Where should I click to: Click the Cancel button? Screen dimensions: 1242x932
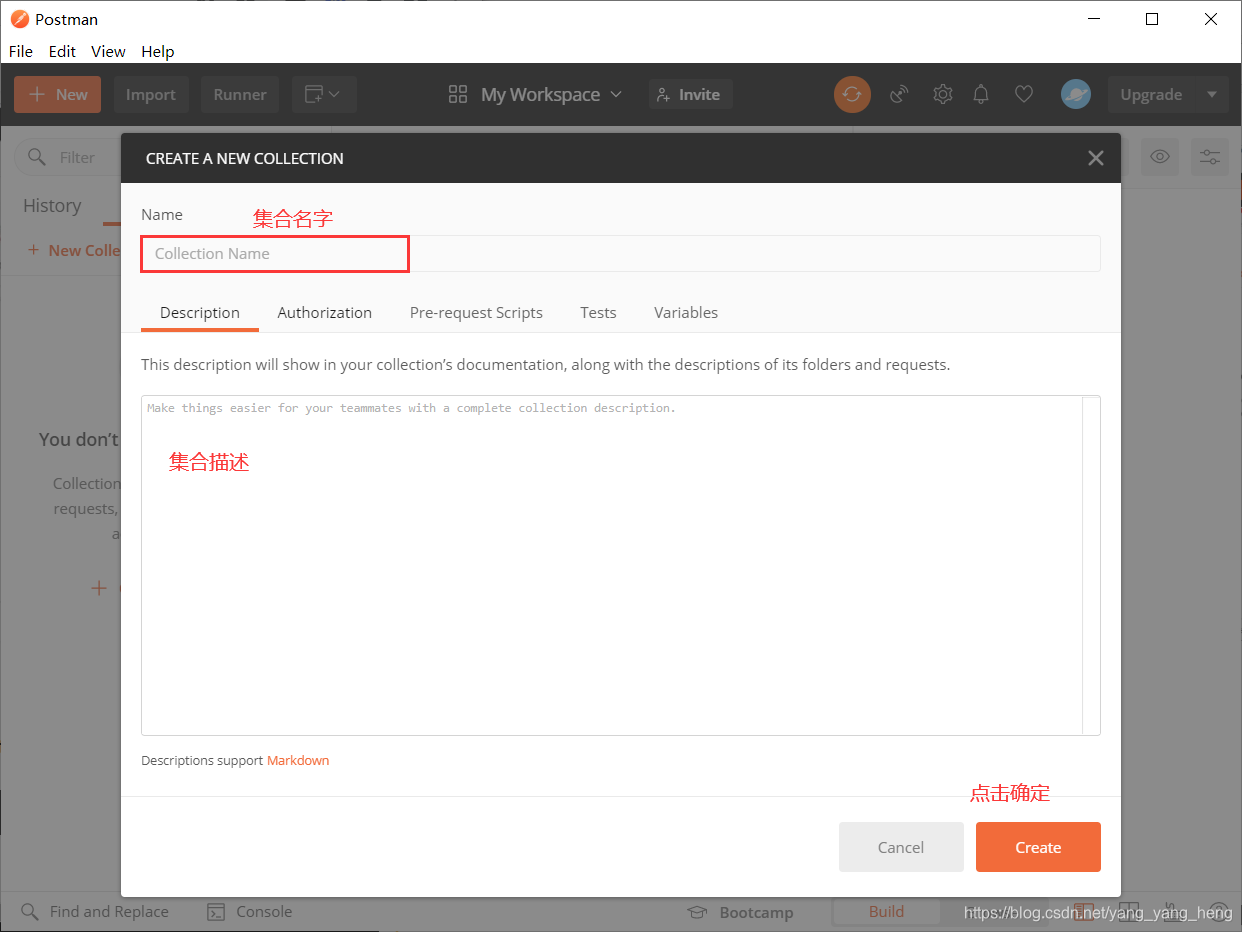(901, 847)
